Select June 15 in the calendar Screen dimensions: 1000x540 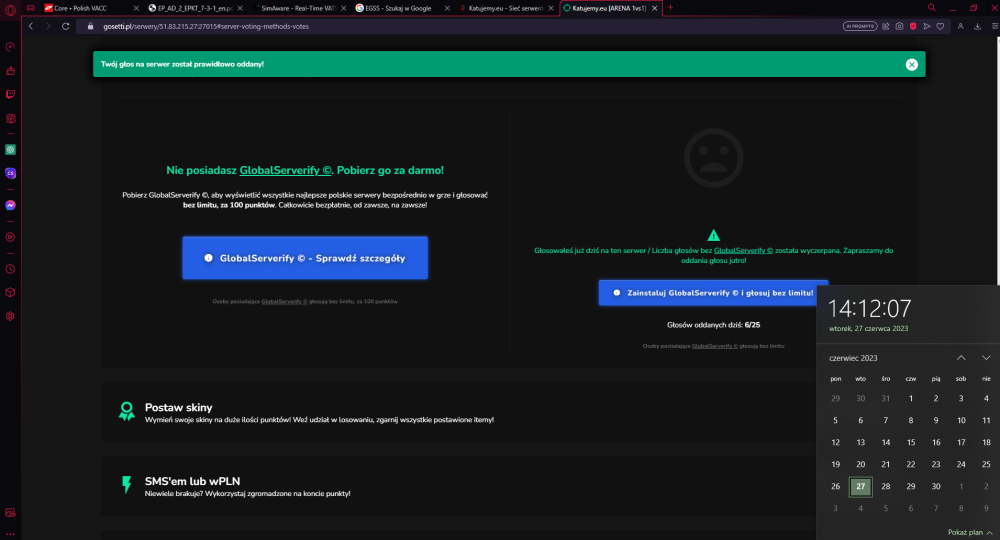(911, 442)
